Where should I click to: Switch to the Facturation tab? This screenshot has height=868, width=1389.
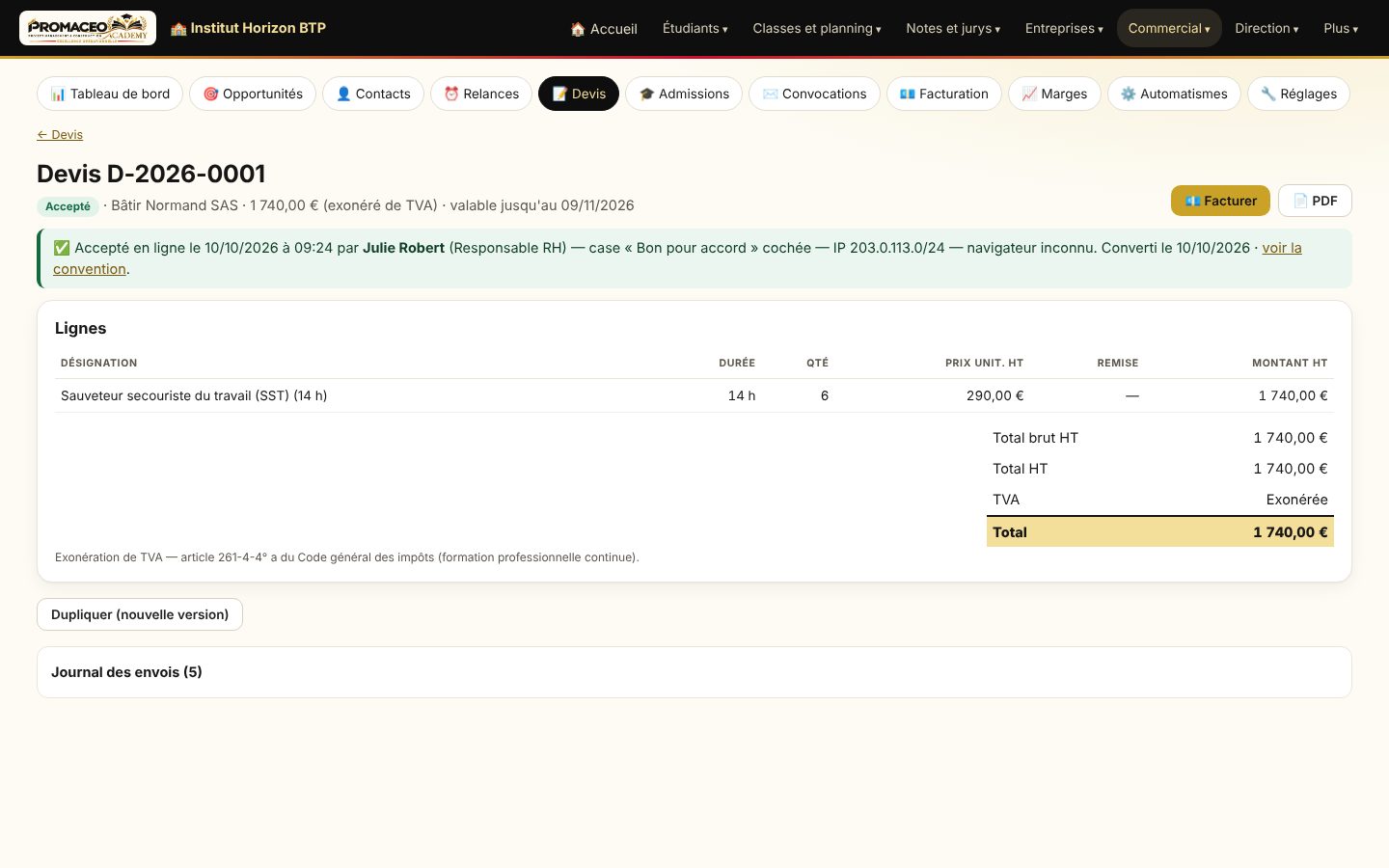(943, 94)
